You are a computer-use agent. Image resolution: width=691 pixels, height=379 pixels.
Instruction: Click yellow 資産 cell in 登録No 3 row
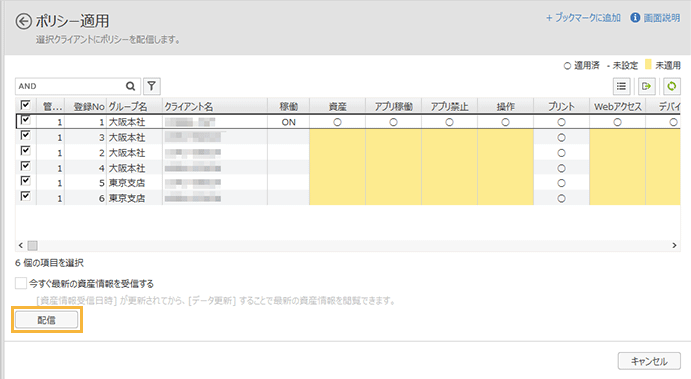point(338,137)
